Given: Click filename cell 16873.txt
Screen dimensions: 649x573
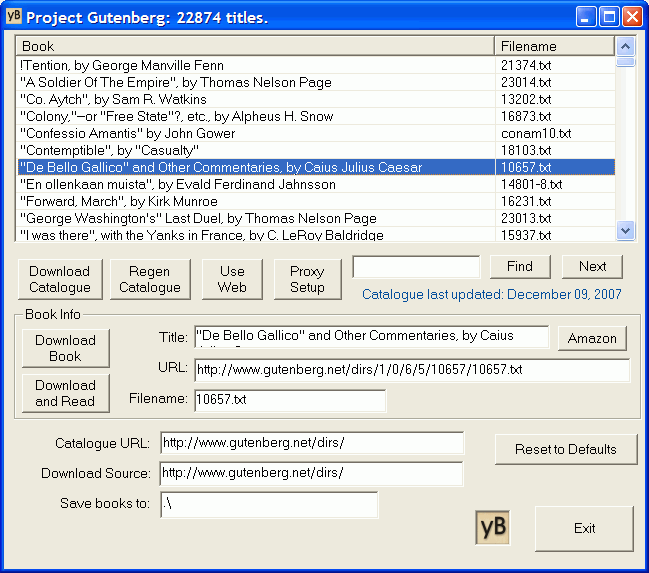Looking at the screenshot, I should coord(555,116).
